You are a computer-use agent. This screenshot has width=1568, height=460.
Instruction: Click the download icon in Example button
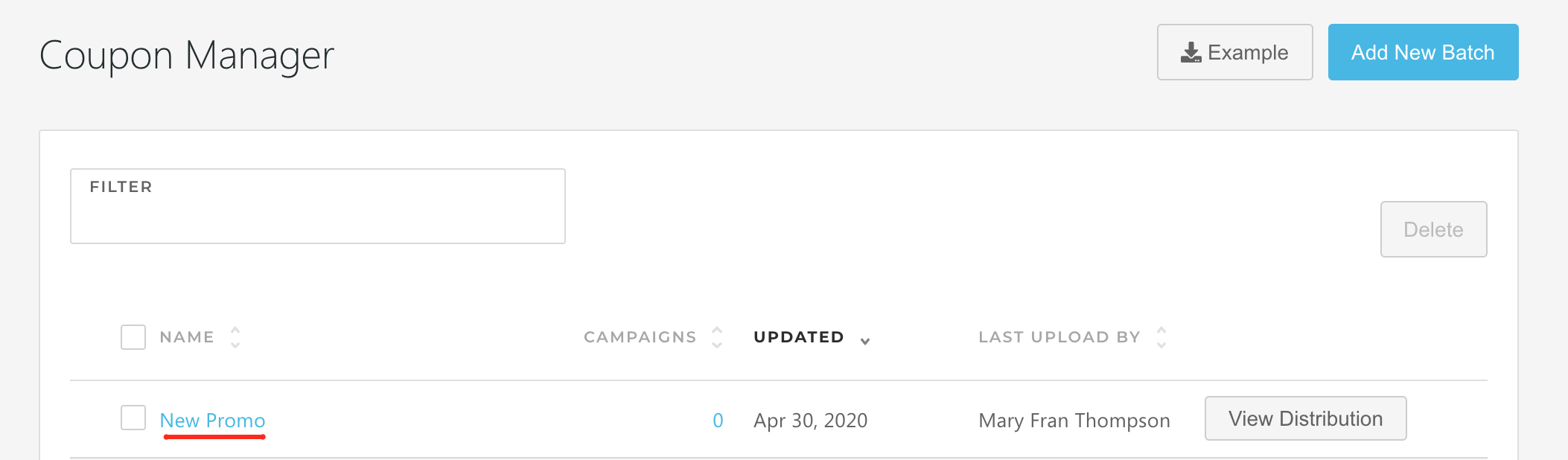1191,53
